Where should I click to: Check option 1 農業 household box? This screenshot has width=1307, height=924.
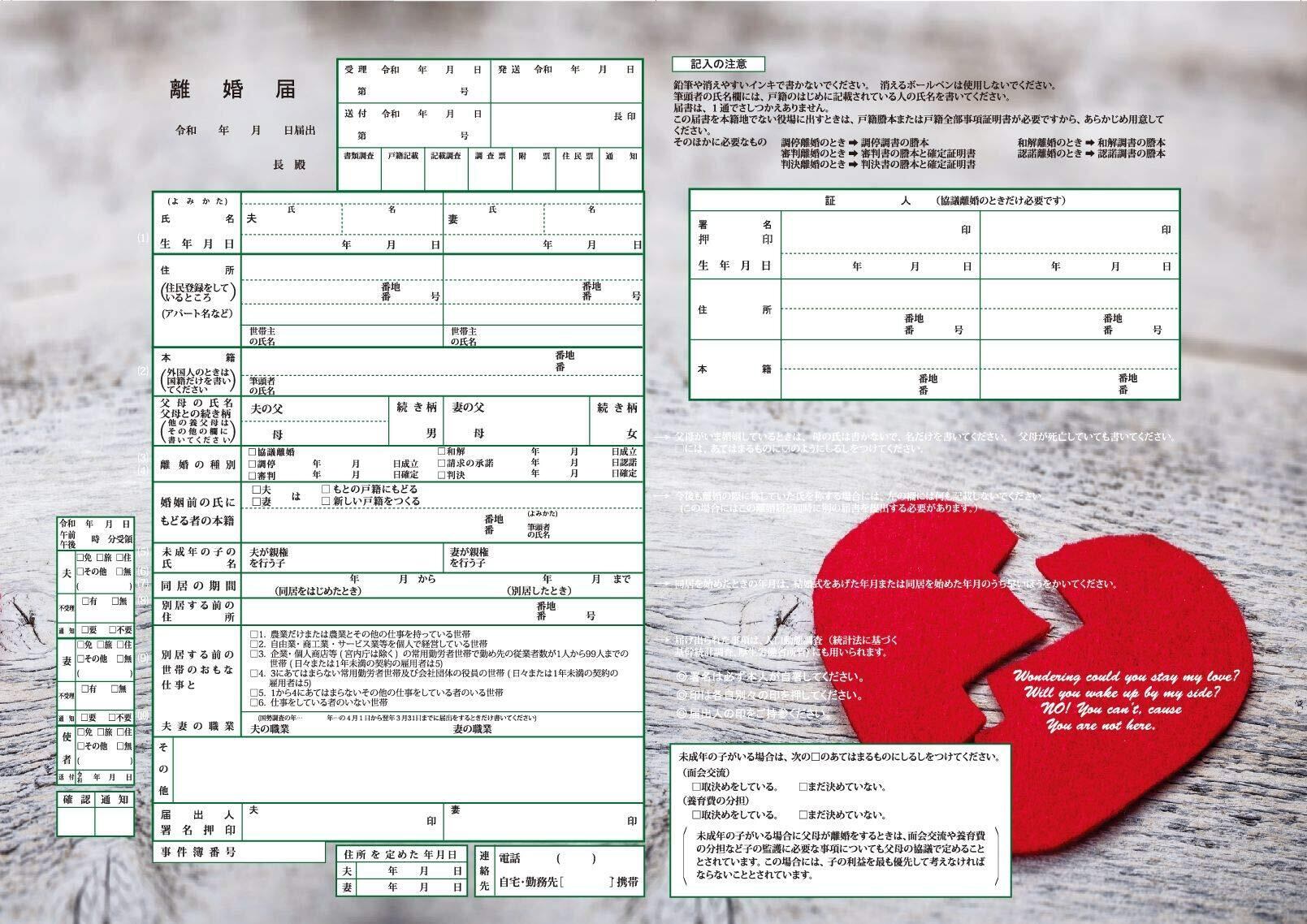click(254, 633)
